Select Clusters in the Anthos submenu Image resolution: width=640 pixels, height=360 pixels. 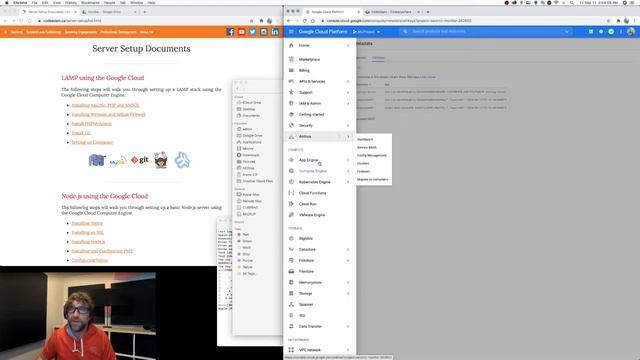coord(363,163)
